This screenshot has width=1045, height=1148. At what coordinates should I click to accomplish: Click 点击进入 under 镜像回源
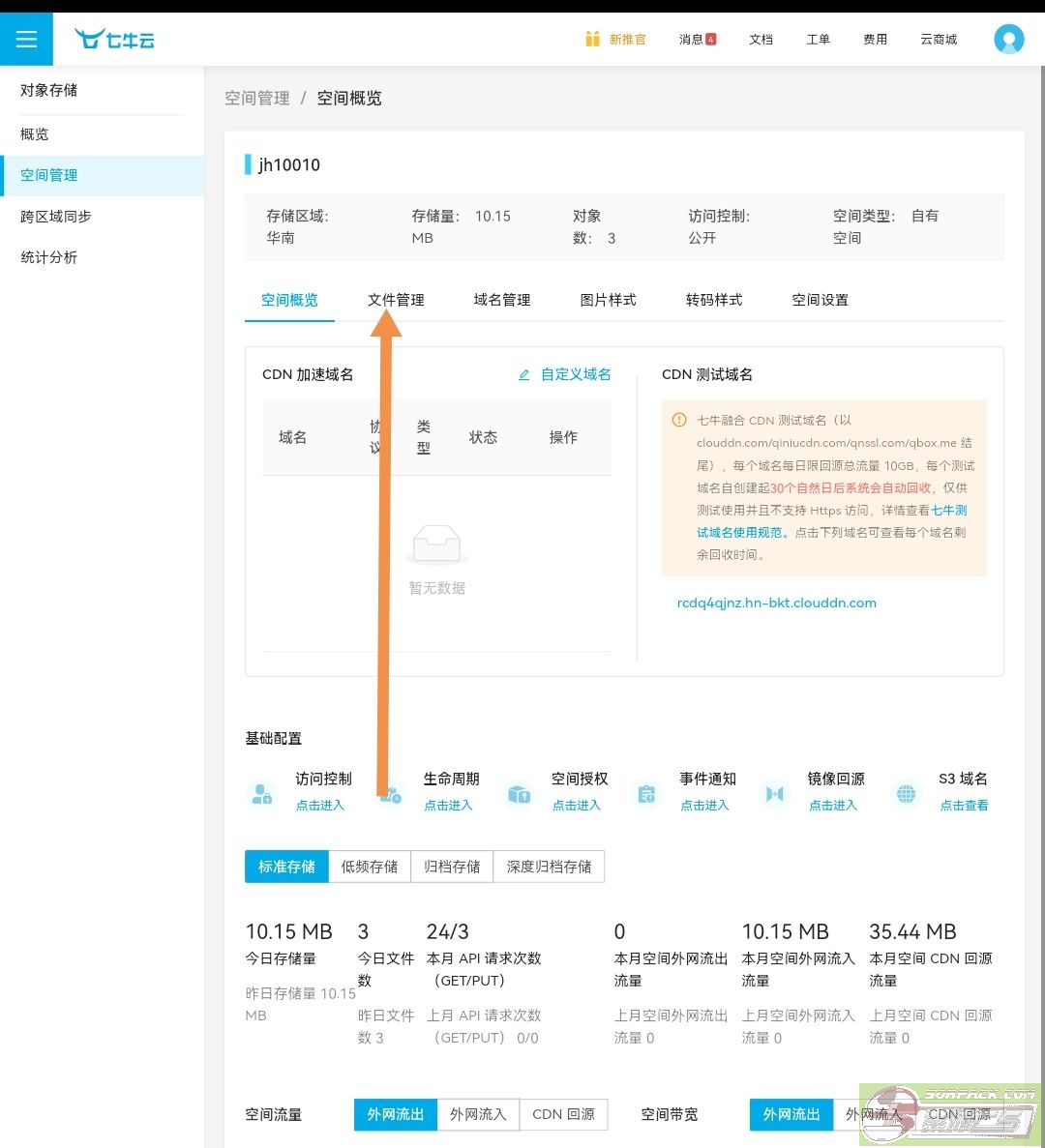point(833,806)
